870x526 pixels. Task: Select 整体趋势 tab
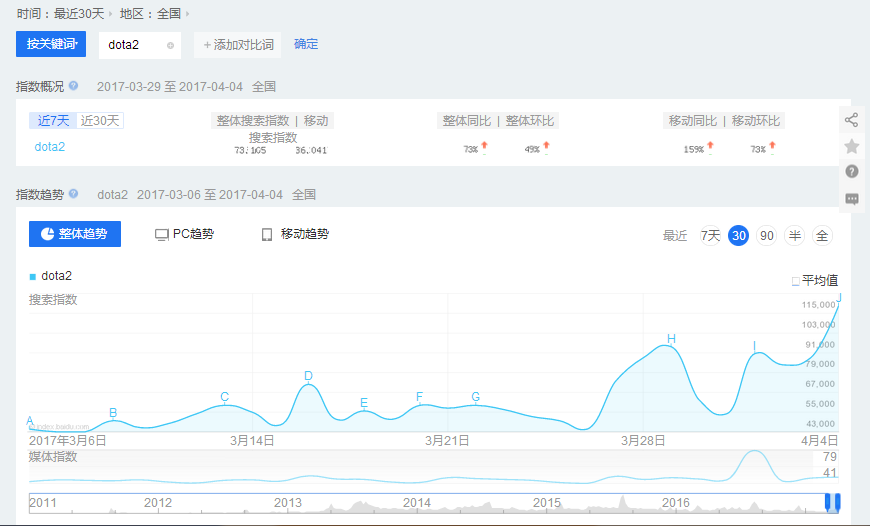75,234
